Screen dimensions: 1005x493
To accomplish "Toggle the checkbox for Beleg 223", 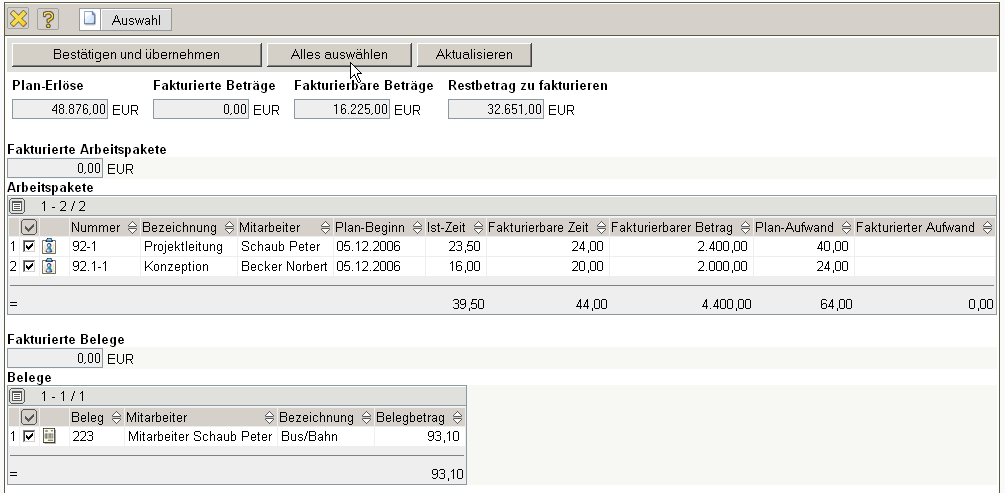I will click(x=29, y=436).
